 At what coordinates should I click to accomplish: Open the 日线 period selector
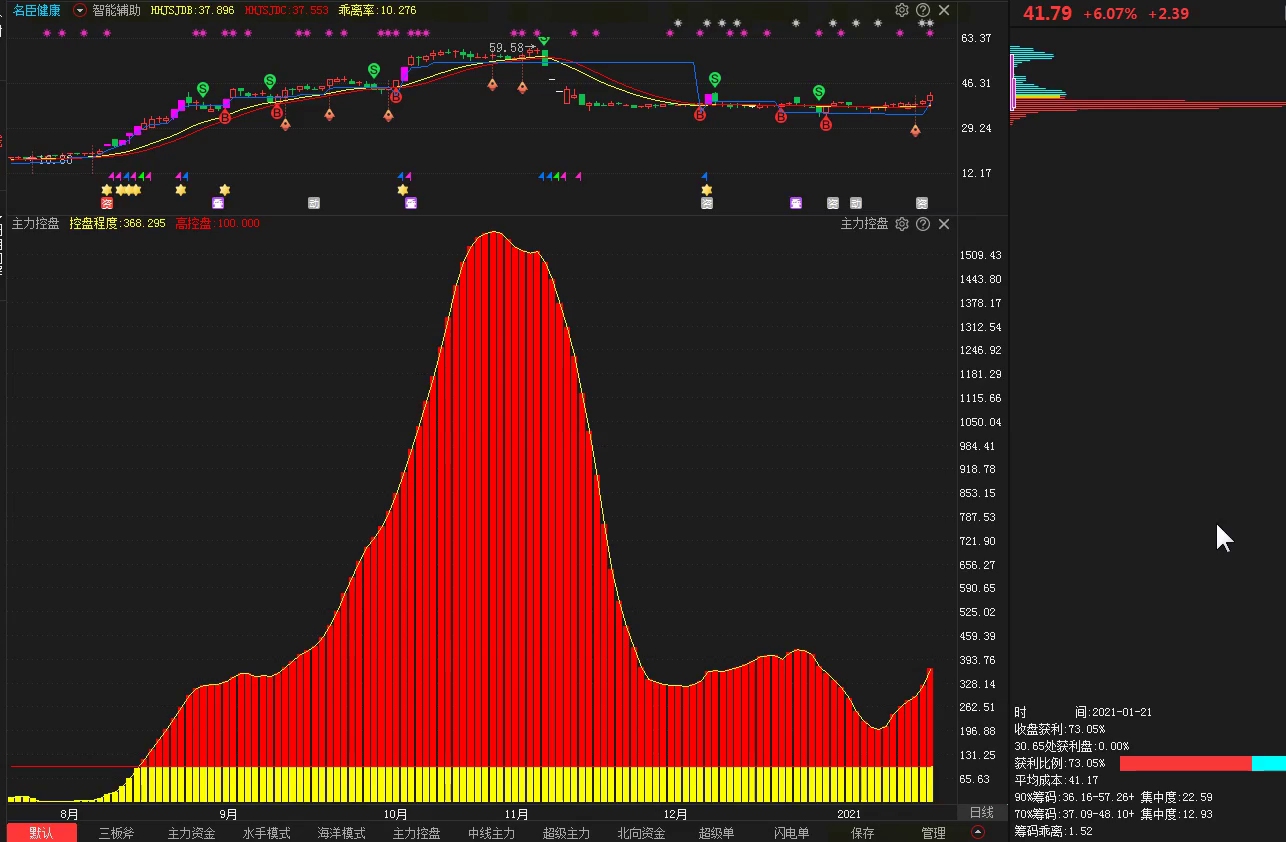(982, 813)
